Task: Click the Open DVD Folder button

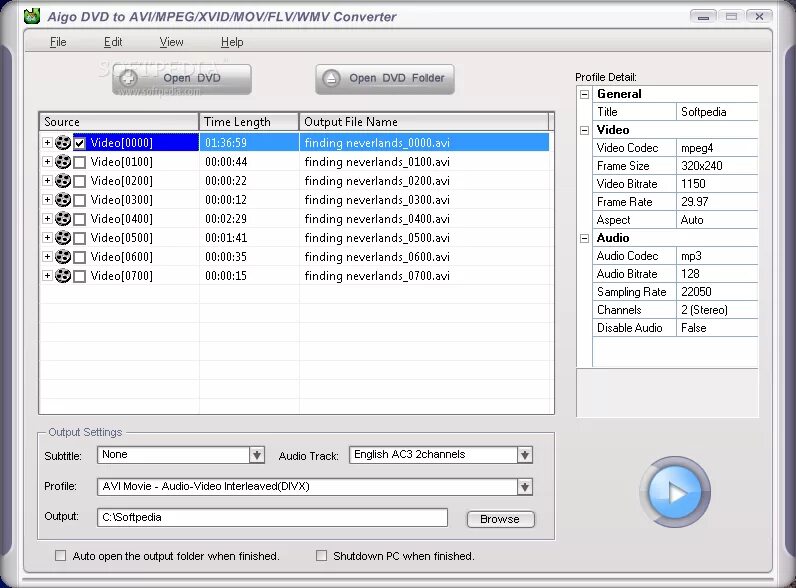Action: pos(385,79)
